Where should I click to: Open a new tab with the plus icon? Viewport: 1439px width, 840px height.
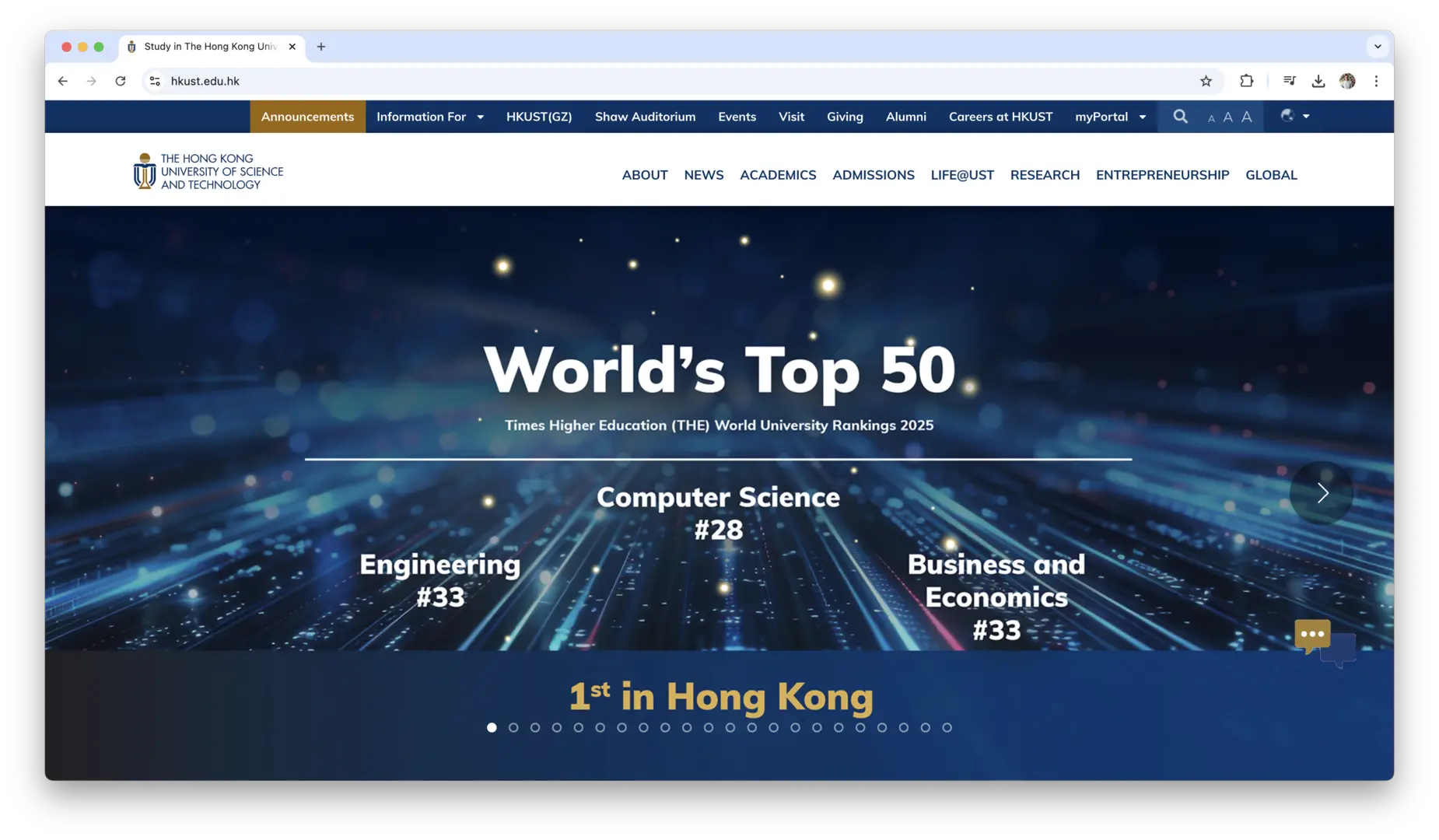pyautogui.click(x=321, y=47)
